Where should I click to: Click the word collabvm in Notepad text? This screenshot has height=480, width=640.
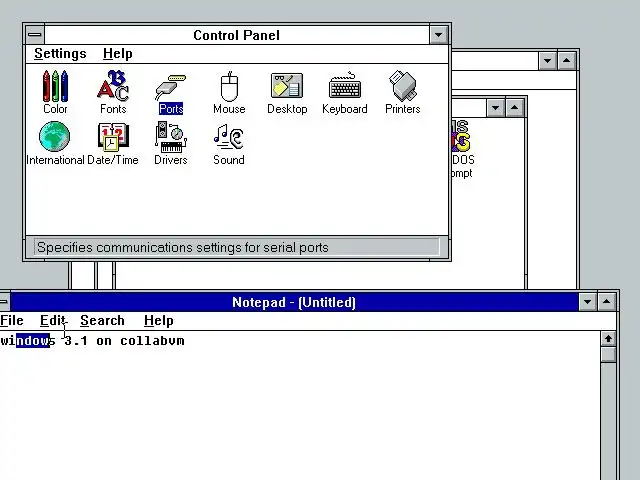click(152, 341)
